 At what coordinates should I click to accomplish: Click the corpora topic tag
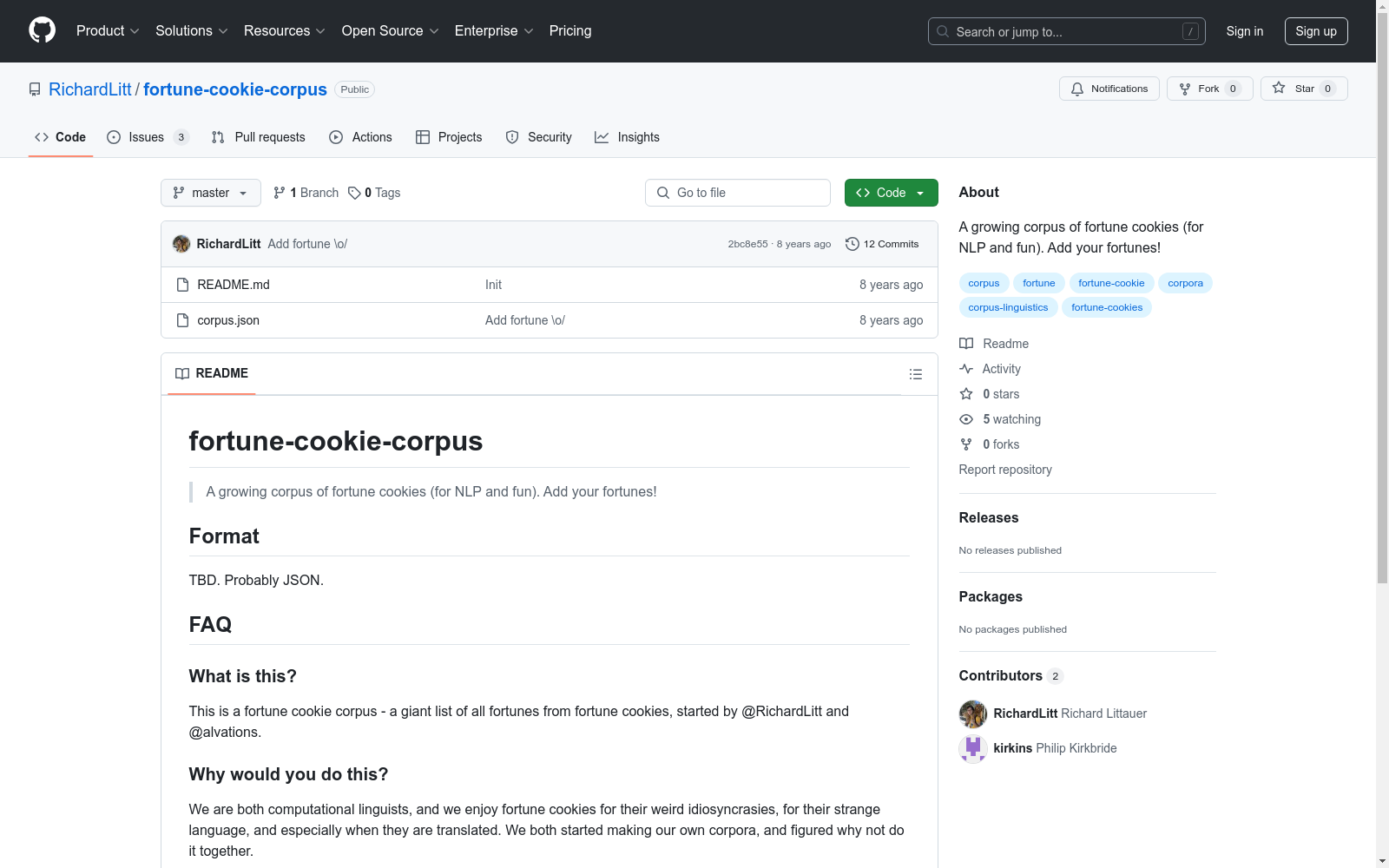[x=1185, y=283]
